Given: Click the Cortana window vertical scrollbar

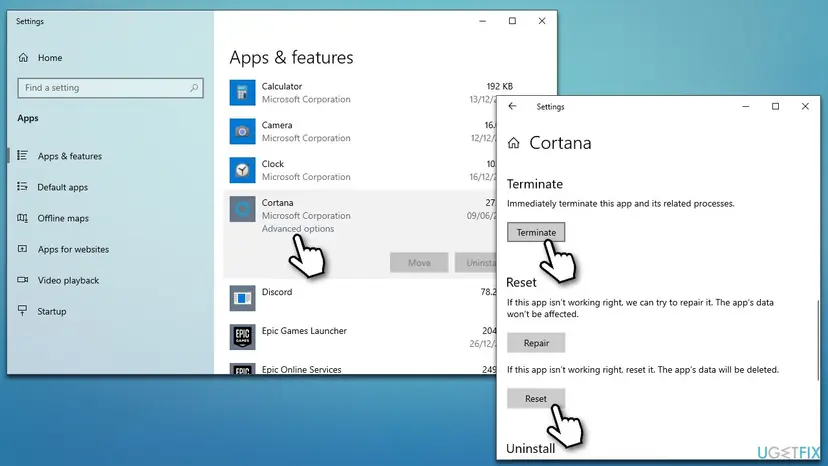Looking at the screenshot, I should 818,340.
